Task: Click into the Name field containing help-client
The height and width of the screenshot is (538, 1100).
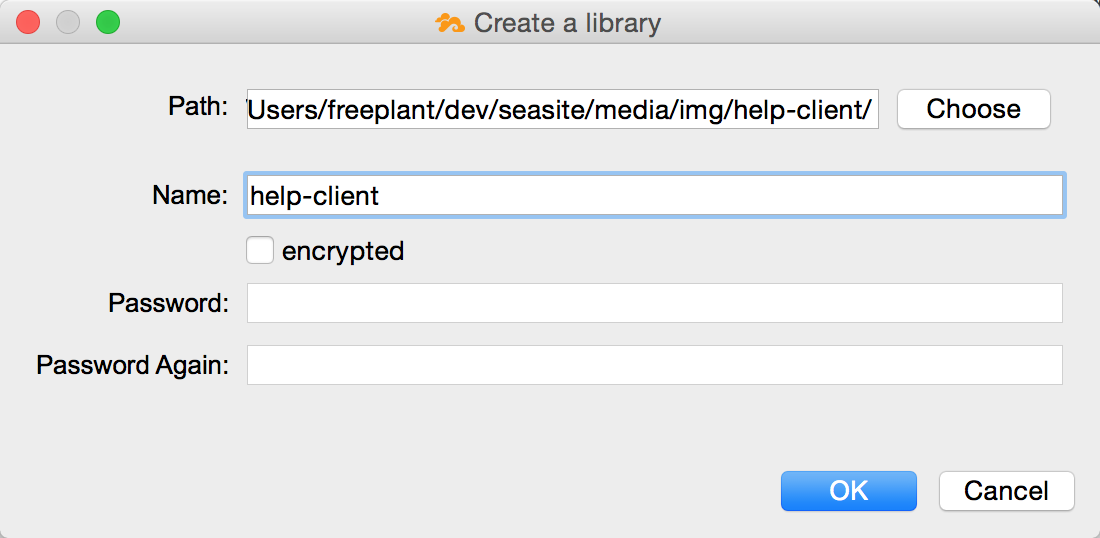Action: [x=654, y=195]
